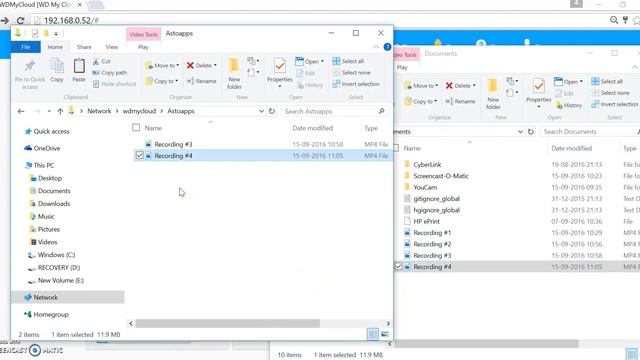This screenshot has height=360, width=640.
Task: Click Select all in Astoapps ribbon
Action: (x=348, y=61)
